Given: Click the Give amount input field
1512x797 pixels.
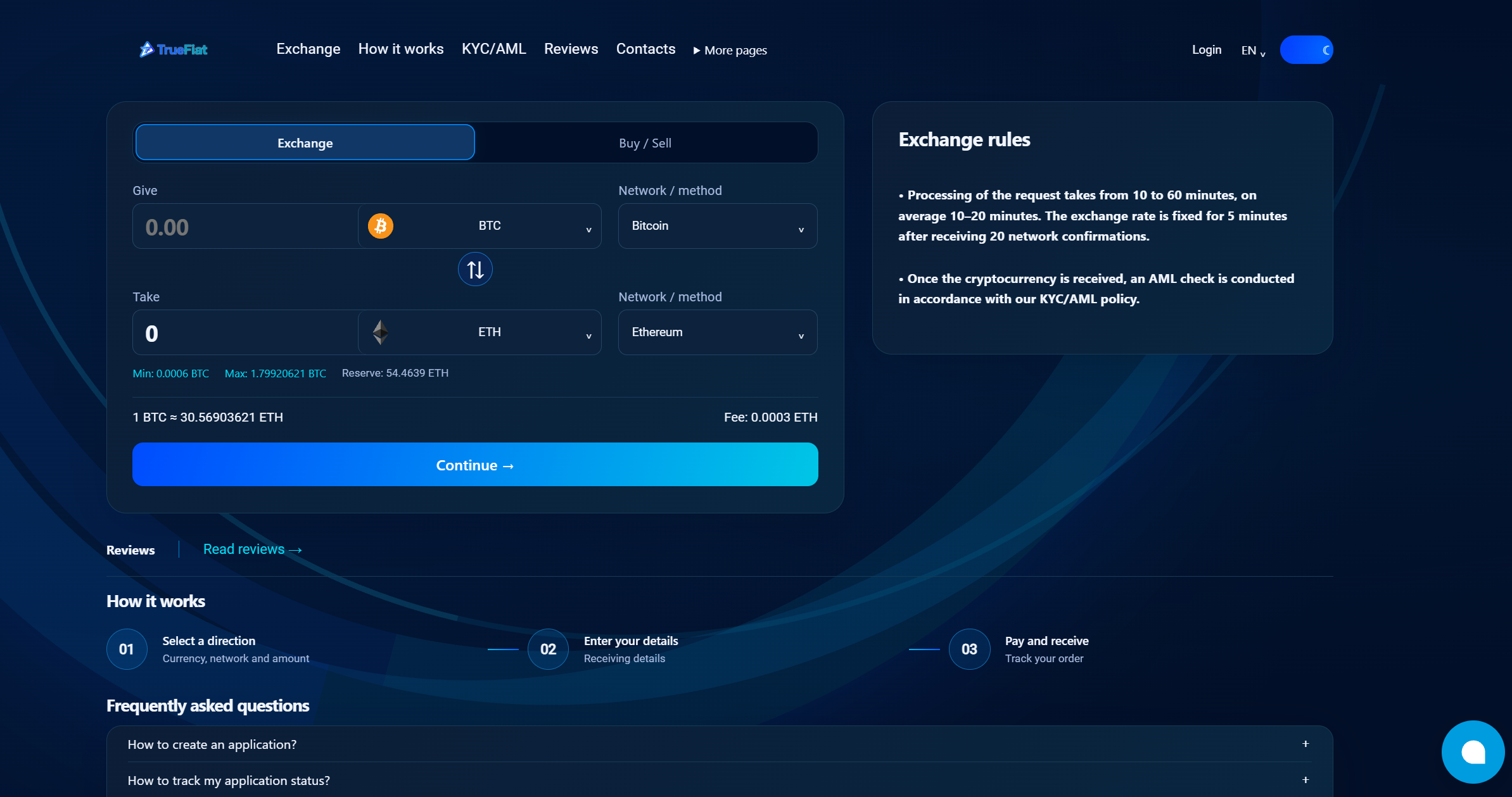Looking at the screenshot, I should click(x=245, y=226).
